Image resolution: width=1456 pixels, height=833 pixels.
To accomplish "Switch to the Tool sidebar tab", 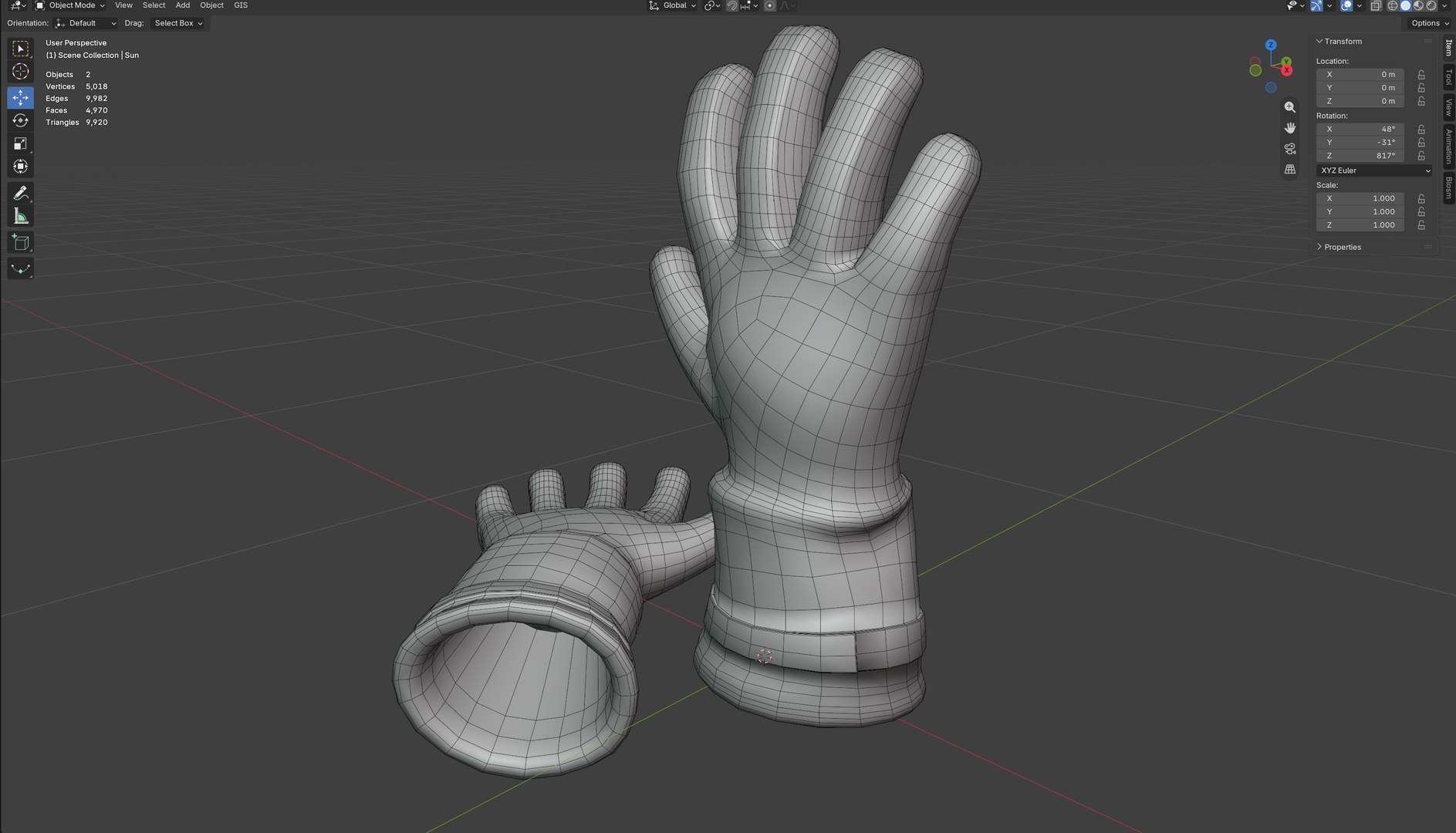I will pyautogui.click(x=1448, y=77).
